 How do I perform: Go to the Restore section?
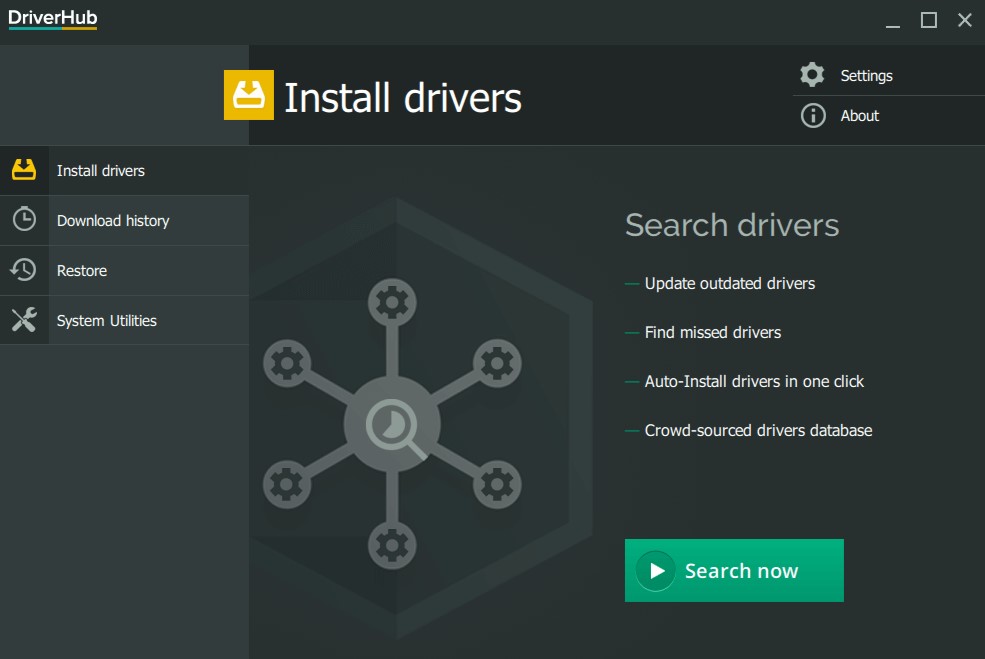click(x=124, y=271)
